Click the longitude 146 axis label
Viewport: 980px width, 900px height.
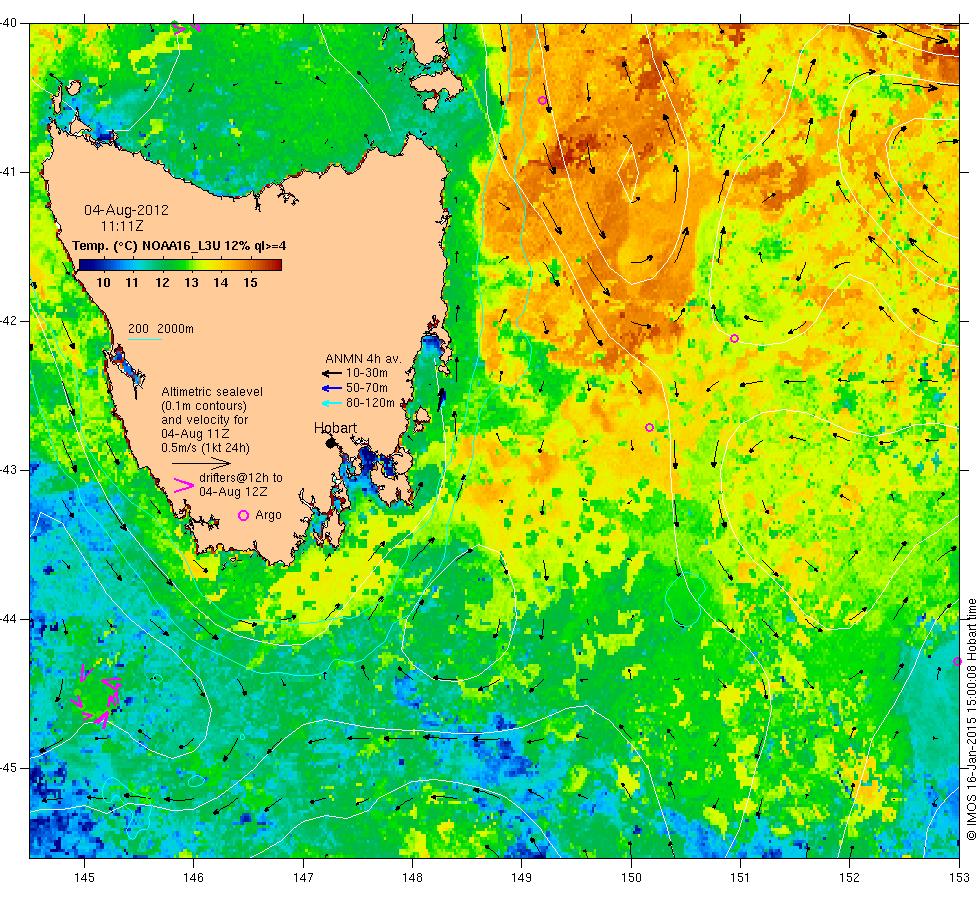[x=194, y=878]
